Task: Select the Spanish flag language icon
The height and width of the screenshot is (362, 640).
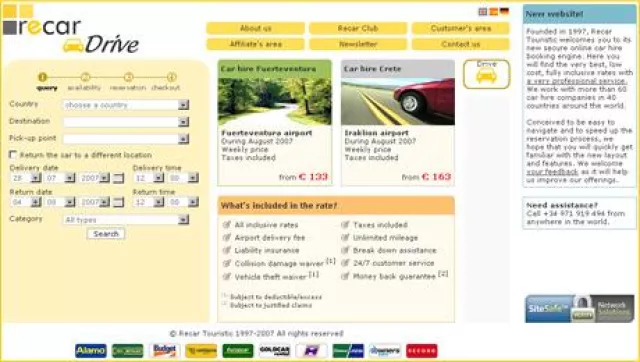Action: (494, 12)
